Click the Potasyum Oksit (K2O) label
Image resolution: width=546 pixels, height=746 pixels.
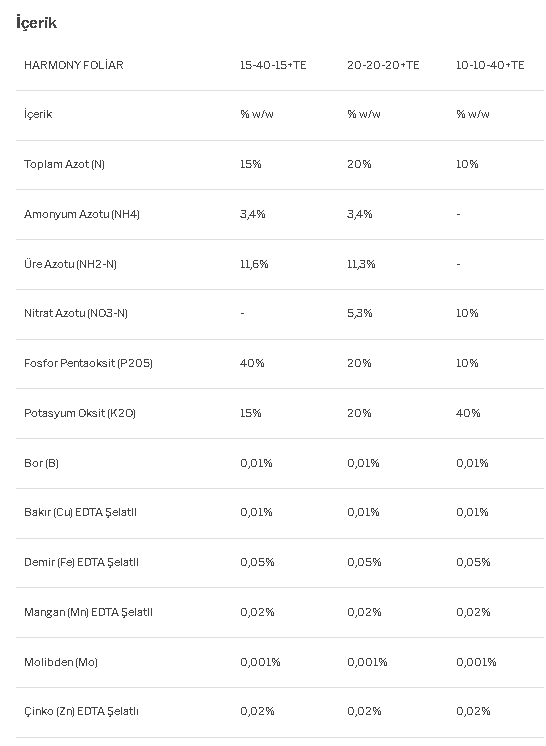[x=80, y=413]
